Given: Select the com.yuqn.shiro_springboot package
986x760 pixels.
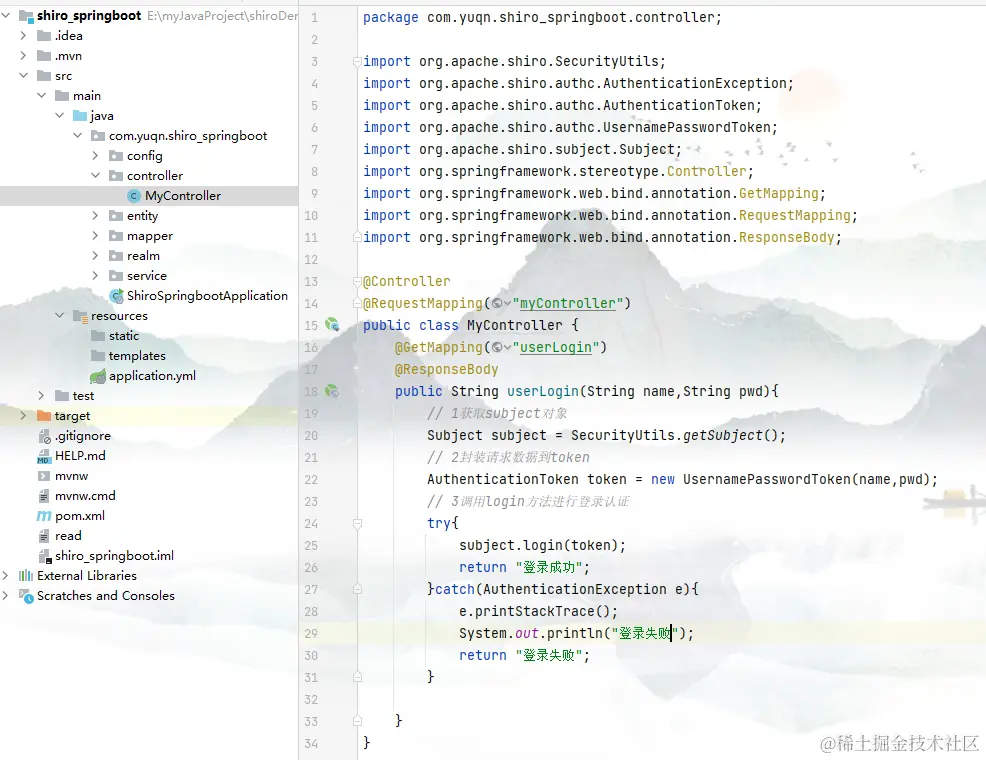Looking at the screenshot, I should tap(188, 136).
